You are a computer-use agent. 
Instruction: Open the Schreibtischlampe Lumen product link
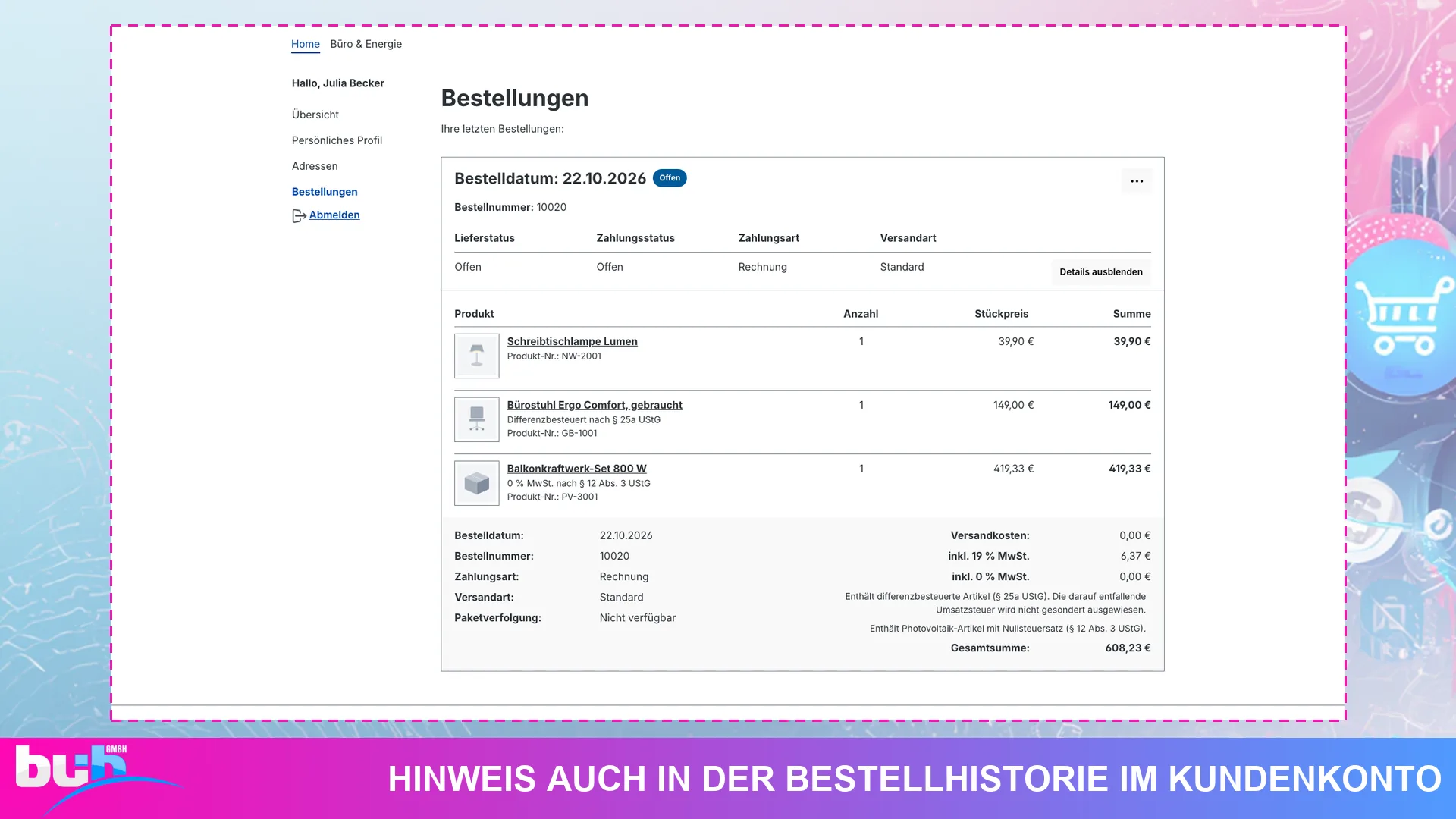click(572, 342)
